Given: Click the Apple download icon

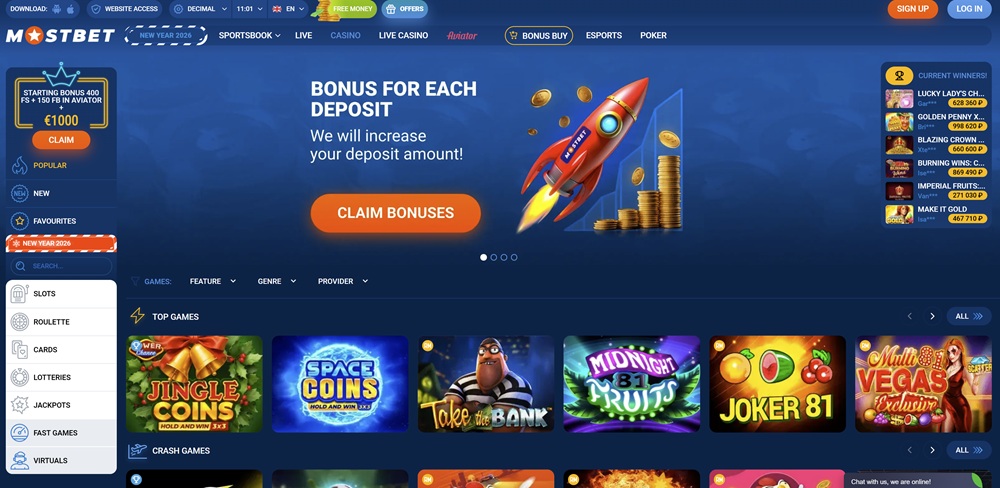Looking at the screenshot, I should (71, 9).
